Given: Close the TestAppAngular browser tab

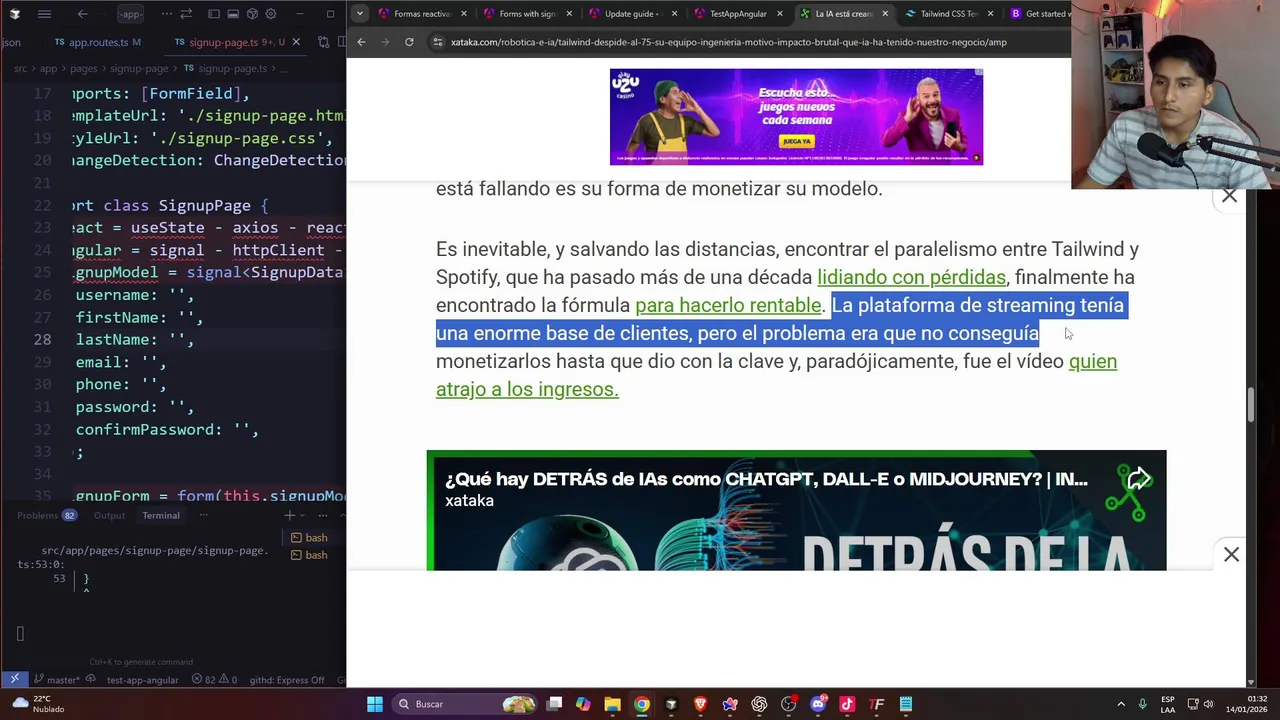Looking at the screenshot, I should coord(779,14).
